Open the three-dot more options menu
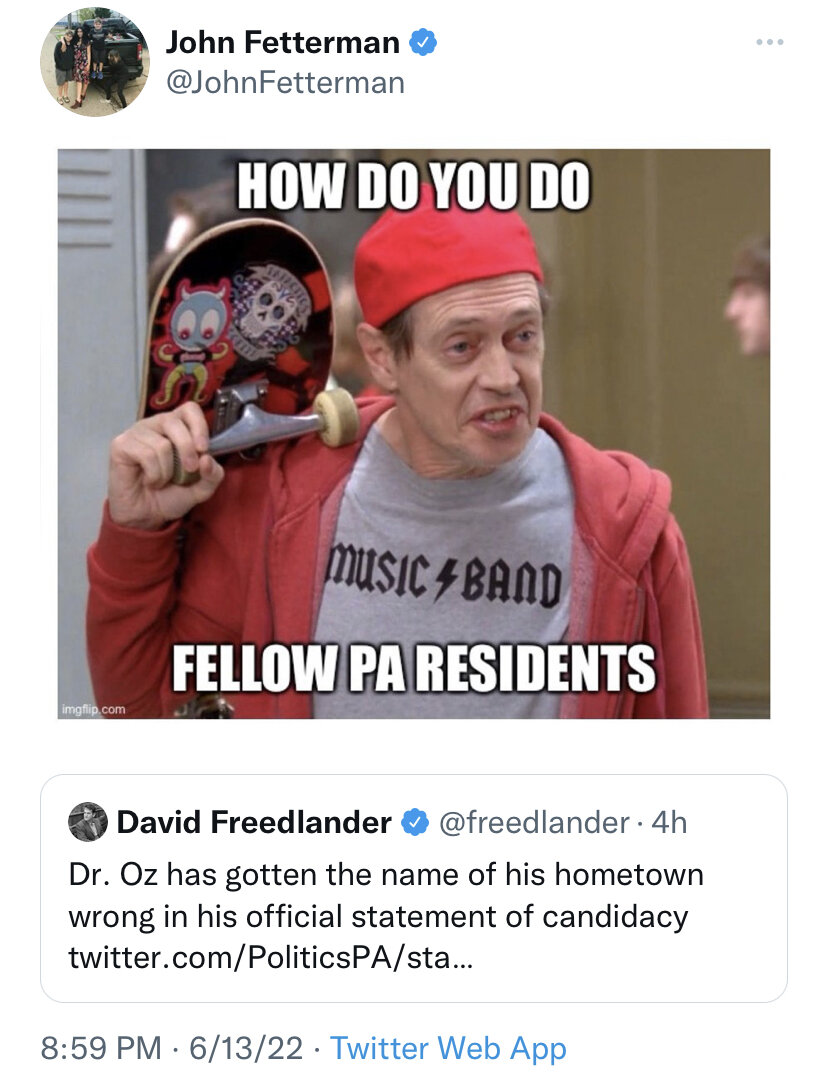Screen dimensions: 828x1090 [x=770, y=42]
